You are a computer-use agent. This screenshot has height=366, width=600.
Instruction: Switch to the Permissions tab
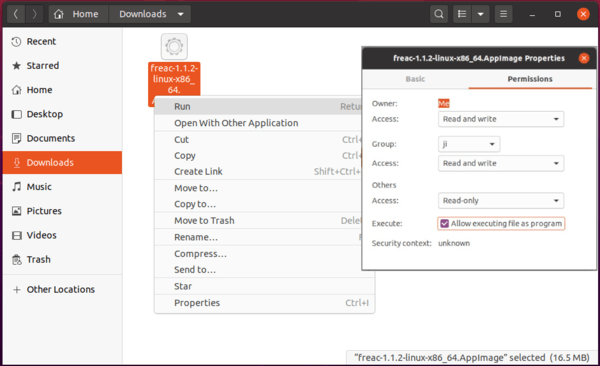coord(530,79)
